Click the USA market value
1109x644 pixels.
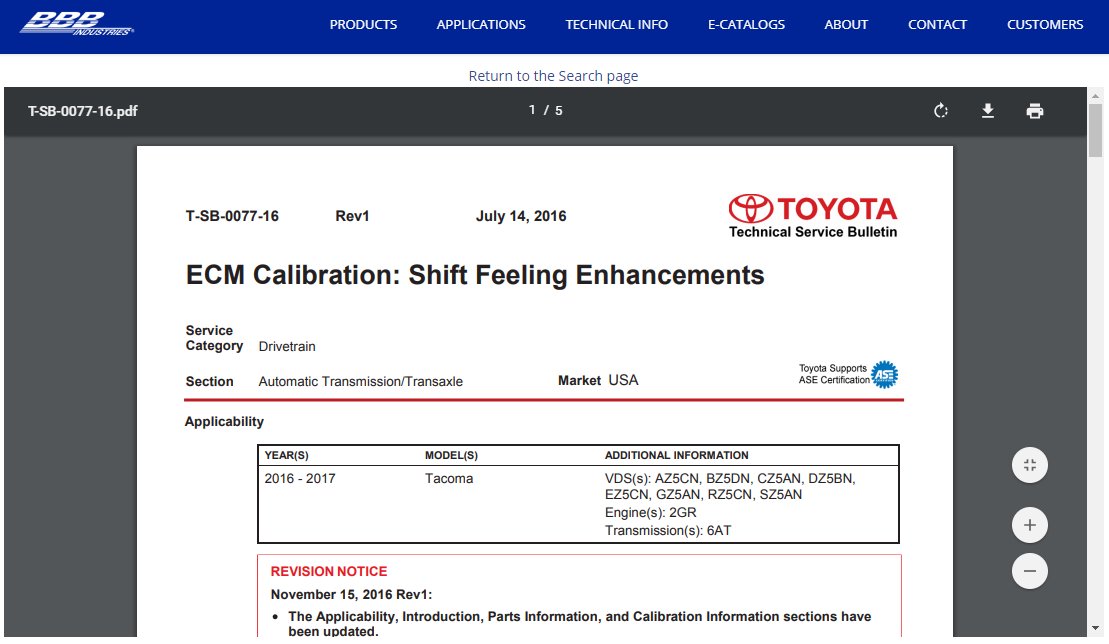click(623, 380)
